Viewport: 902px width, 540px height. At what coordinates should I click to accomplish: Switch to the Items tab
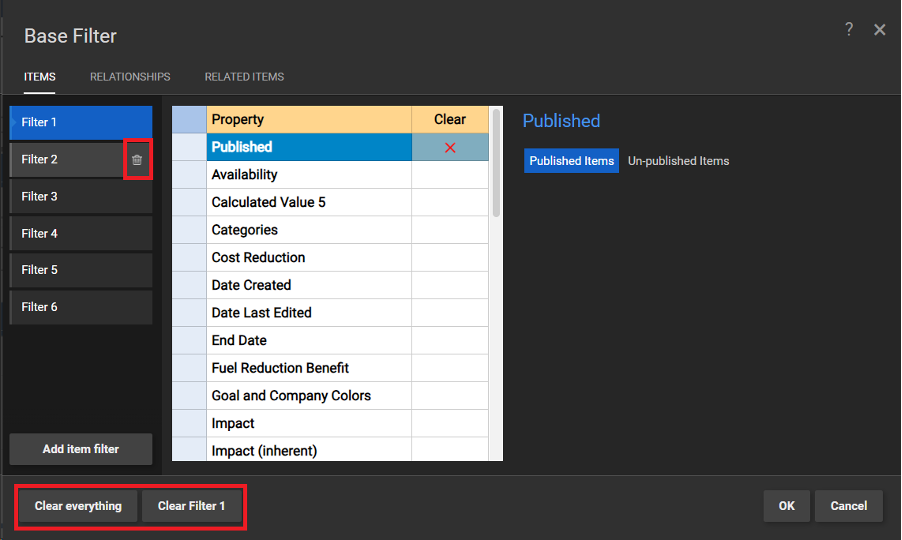click(x=40, y=76)
